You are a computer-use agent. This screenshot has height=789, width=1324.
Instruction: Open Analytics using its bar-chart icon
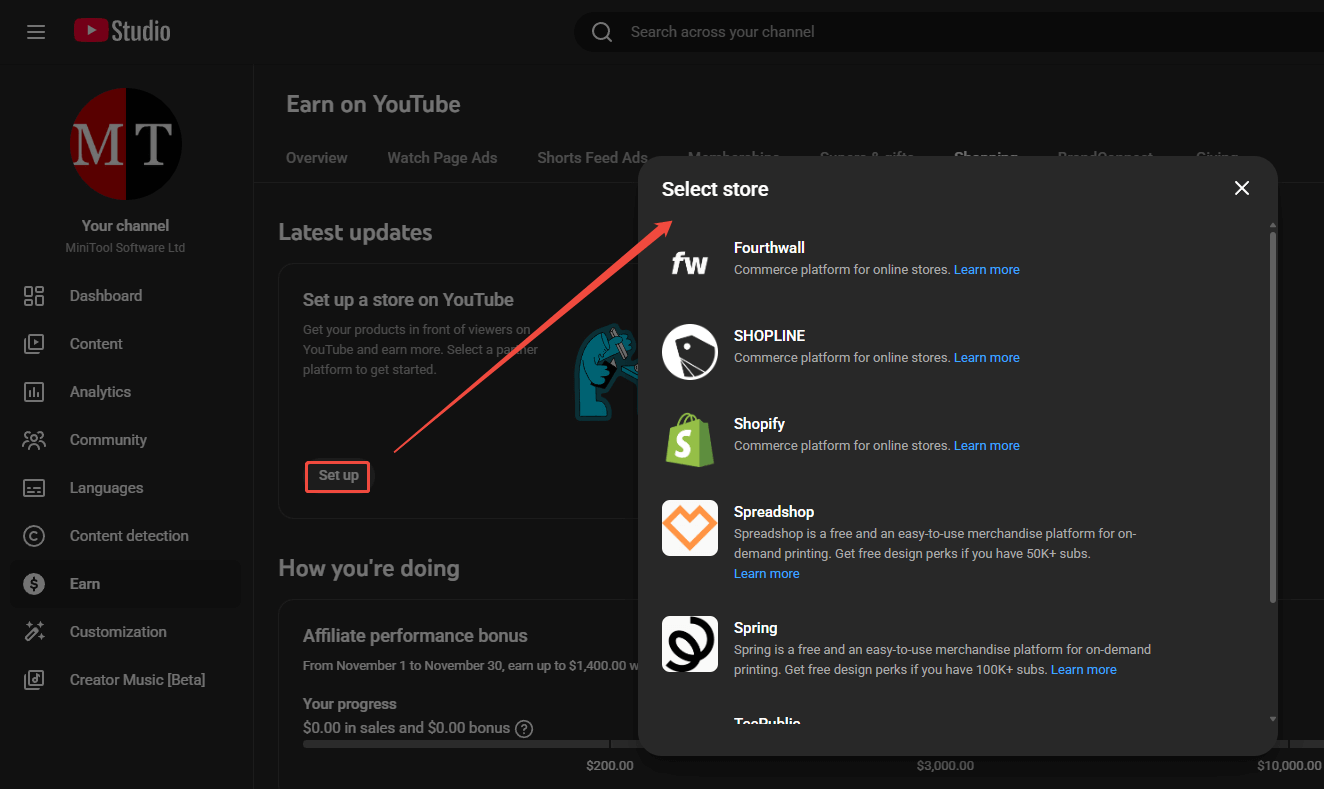tap(33, 391)
